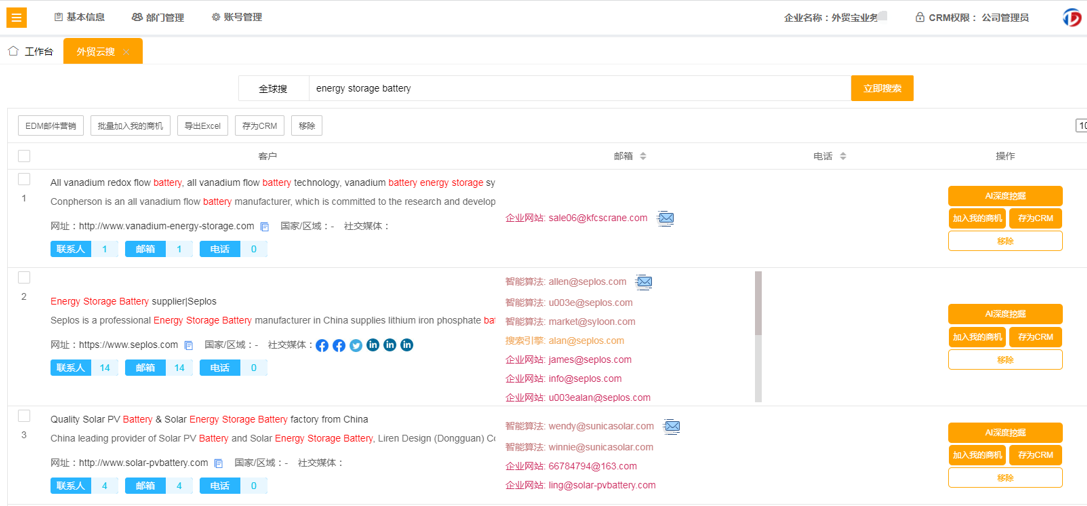Open Seplos second LinkedIn icon
This screenshot has height=506, width=1087.
(x=390, y=344)
